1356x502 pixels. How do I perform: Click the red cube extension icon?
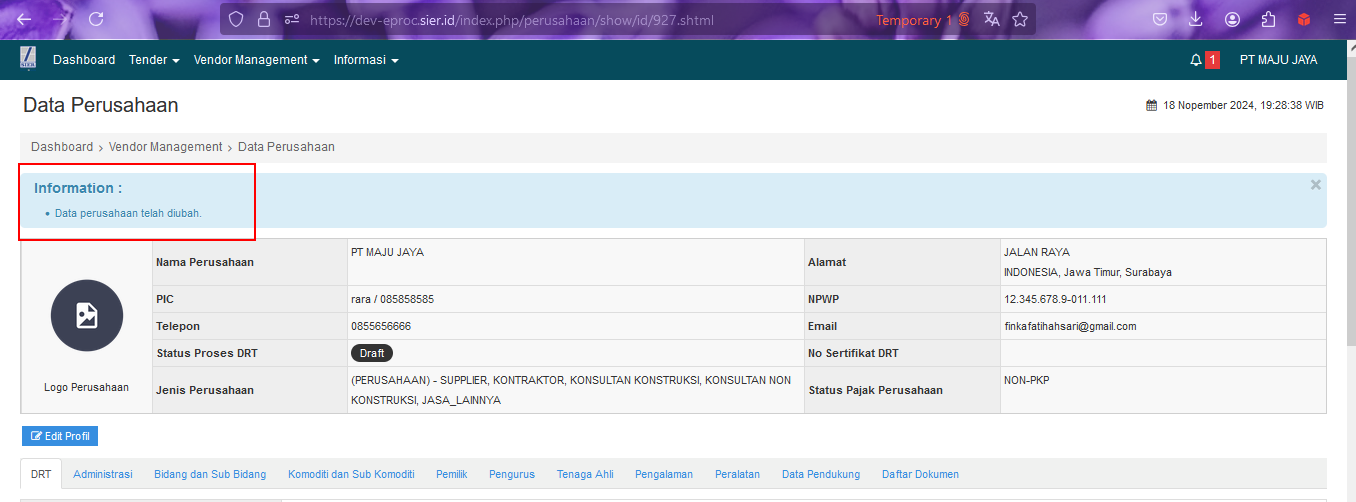click(x=1303, y=19)
